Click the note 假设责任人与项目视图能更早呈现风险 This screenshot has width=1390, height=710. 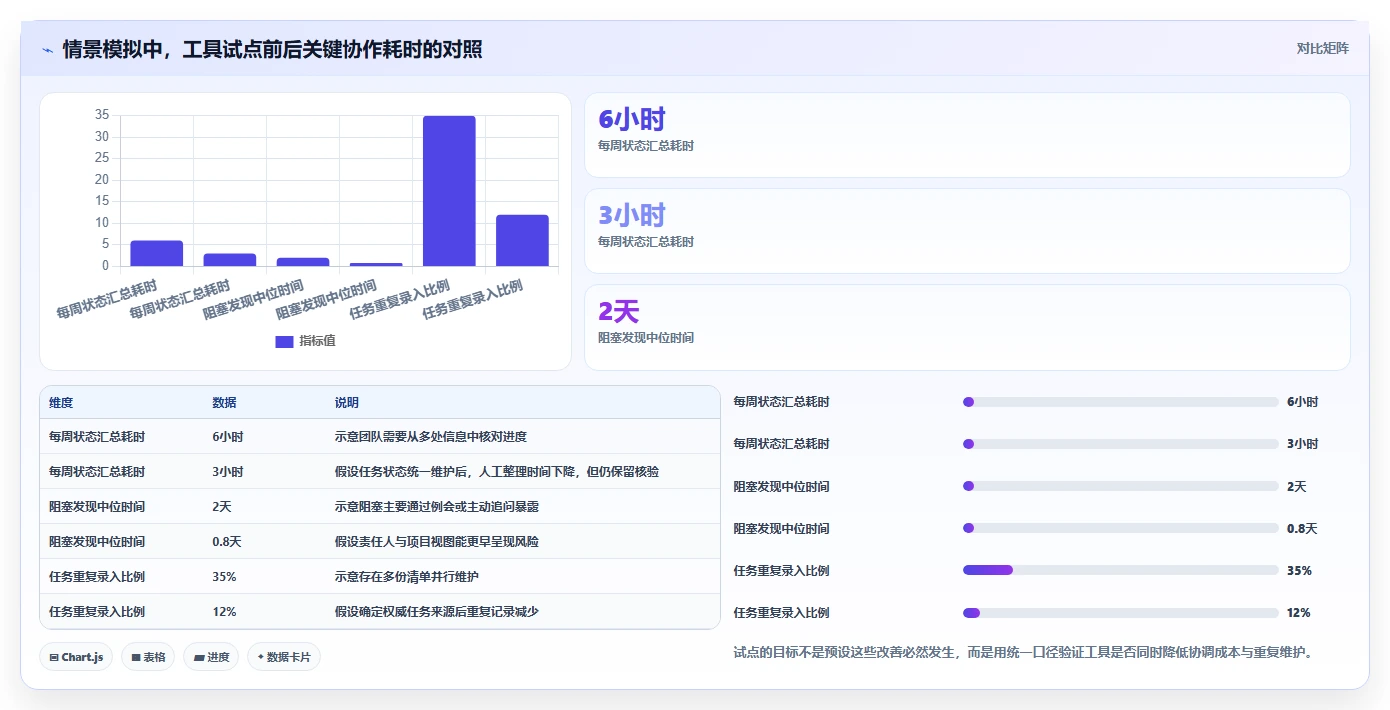coord(437,542)
